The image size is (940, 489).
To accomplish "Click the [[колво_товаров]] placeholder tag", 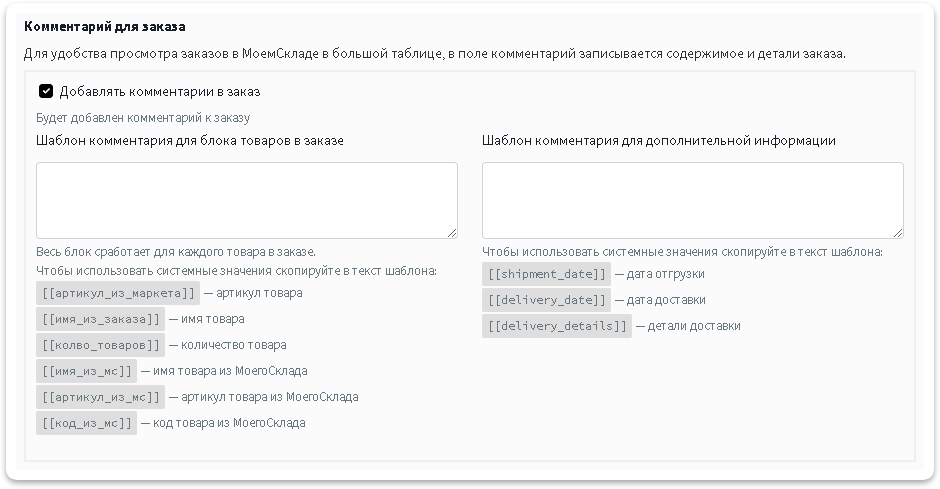I will tap(101, 345).
